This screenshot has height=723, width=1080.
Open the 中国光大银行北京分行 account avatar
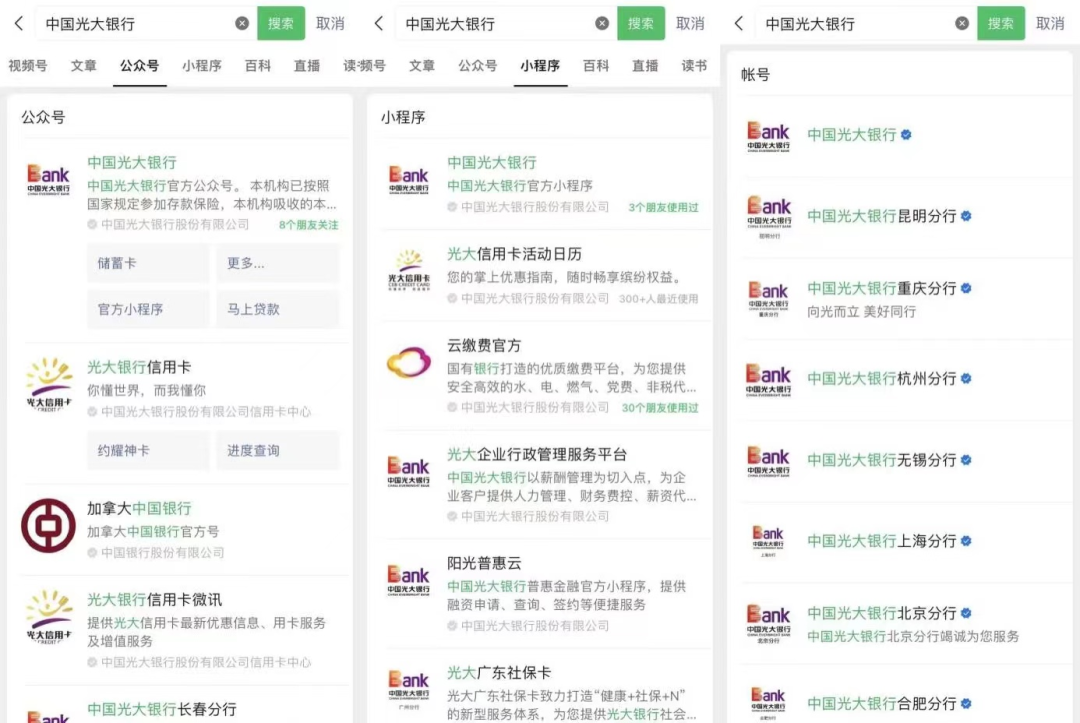click(x=769, y=623)
